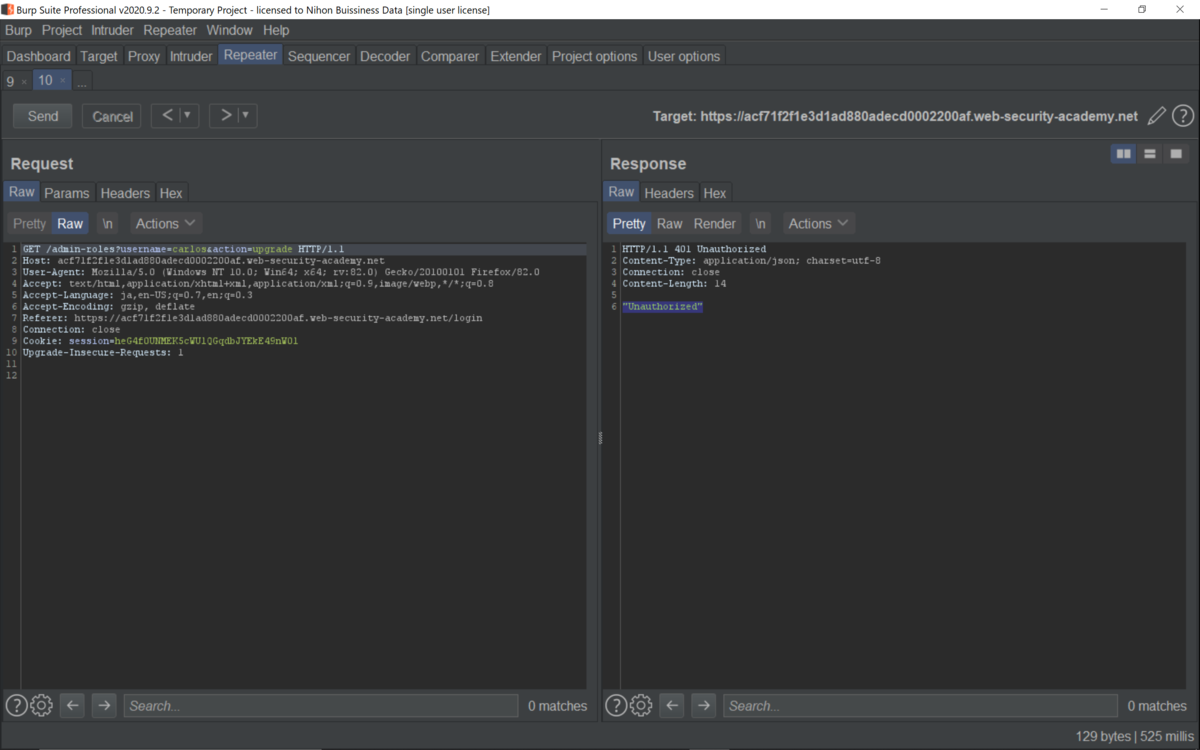1200x750 pixels.
Task: Open Request search settings gear
Action: pyautogui.click(x=41, y=705)
